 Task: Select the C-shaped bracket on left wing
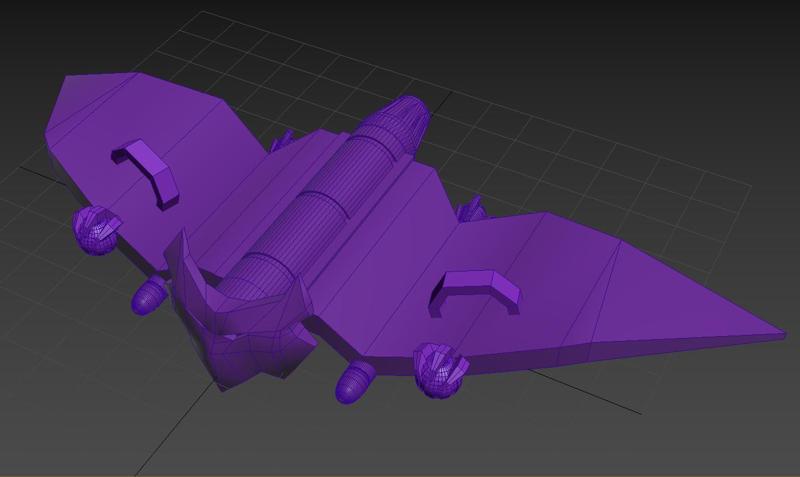tap(146, 174)
